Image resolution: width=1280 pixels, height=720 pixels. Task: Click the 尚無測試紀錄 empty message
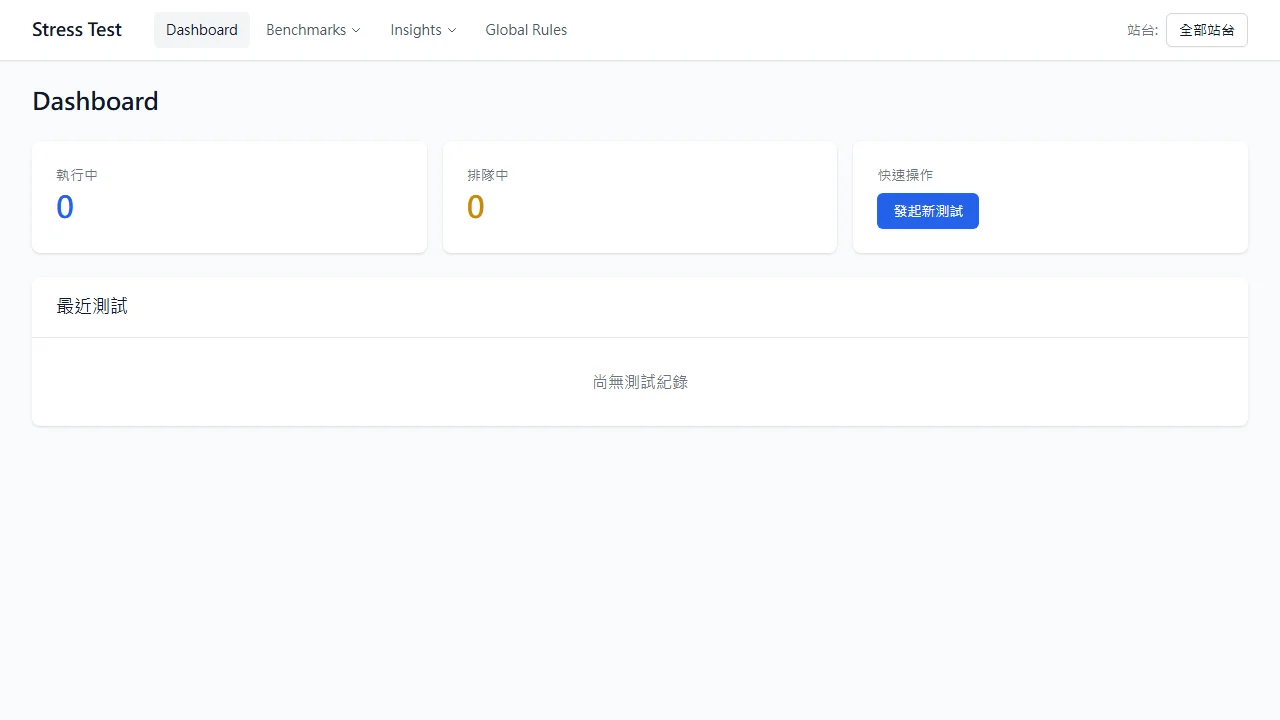[640, 382]
